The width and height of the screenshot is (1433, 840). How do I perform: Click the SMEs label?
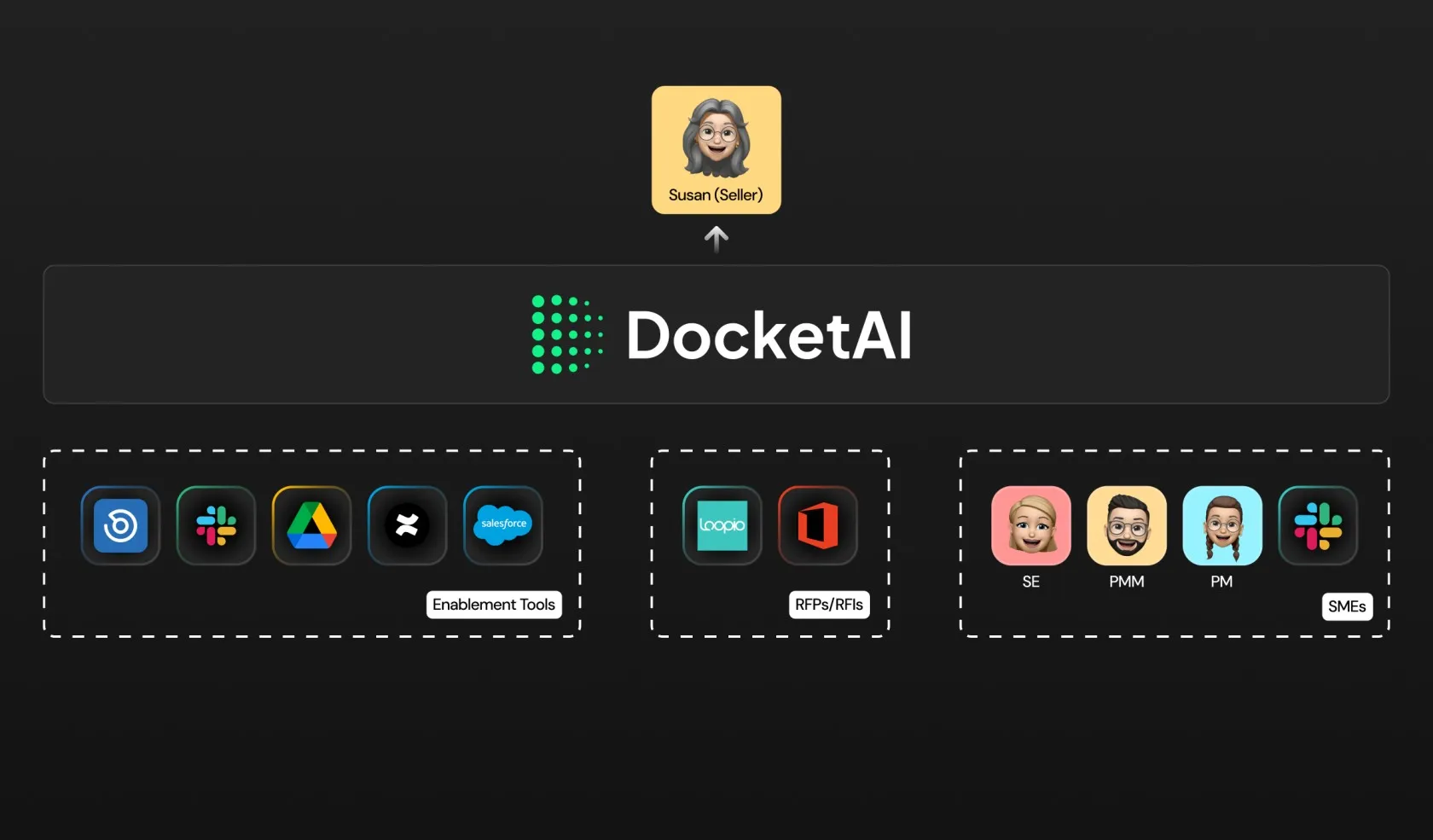[1347, 606]
